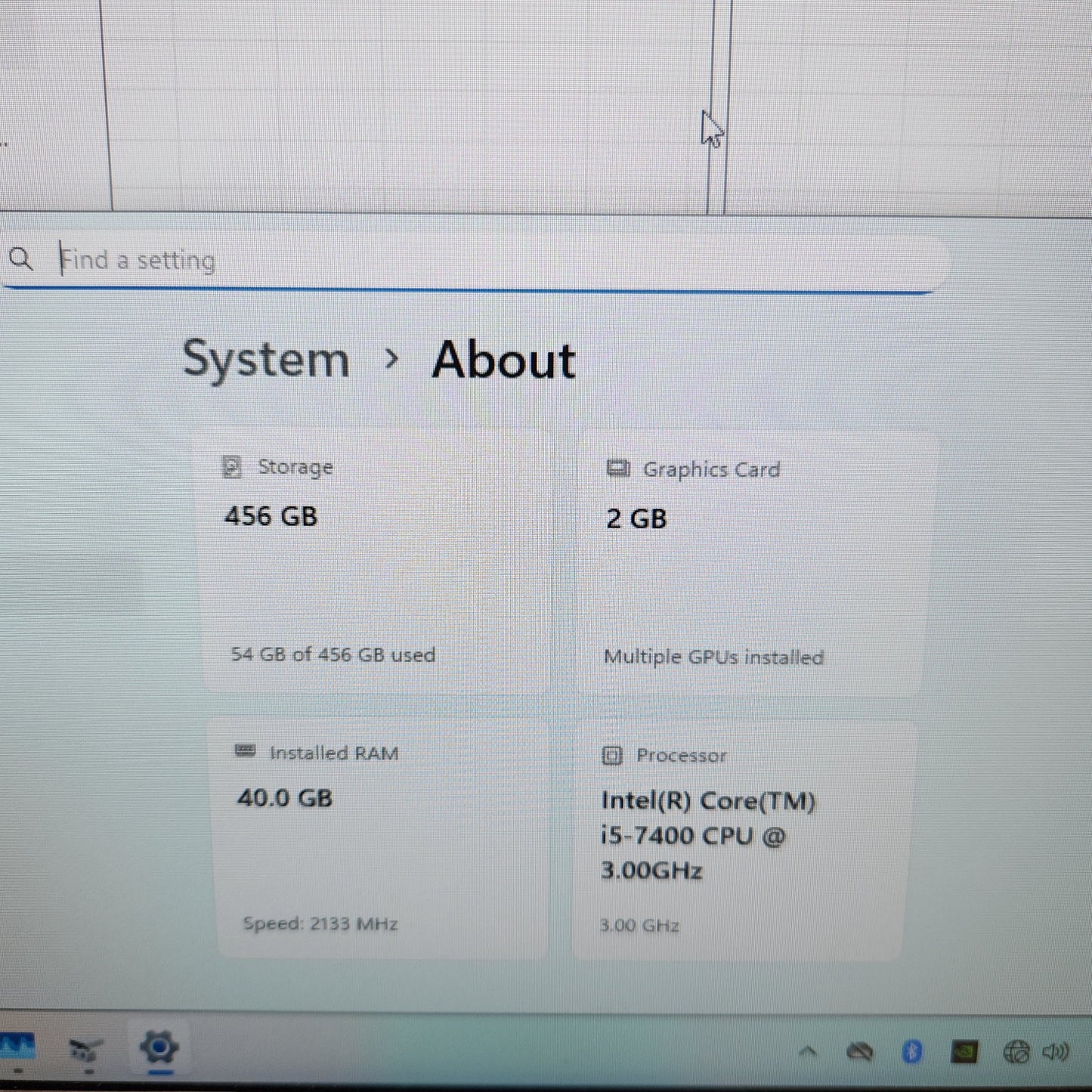The height and width of the screenshot is (1092, 1092).
Task: Click the Graphics Card icon on its card
Action: (x=617, y=469)
